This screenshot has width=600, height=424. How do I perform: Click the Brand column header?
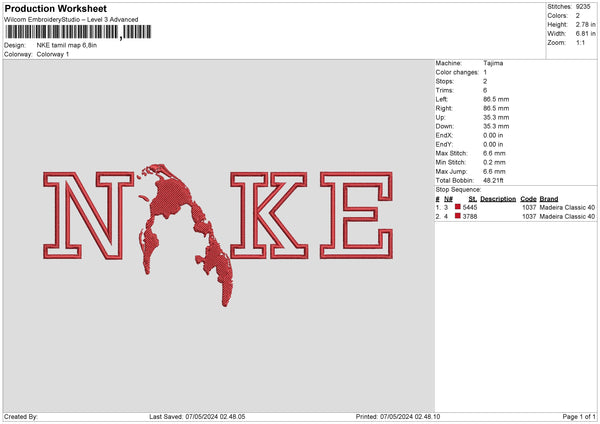point(549,199)
